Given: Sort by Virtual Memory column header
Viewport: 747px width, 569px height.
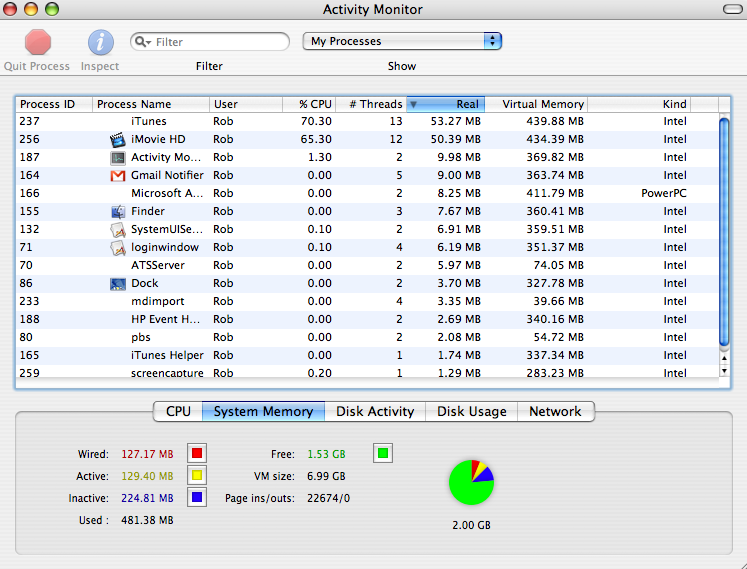Looking at the screenshot, I should coord(536,104).
